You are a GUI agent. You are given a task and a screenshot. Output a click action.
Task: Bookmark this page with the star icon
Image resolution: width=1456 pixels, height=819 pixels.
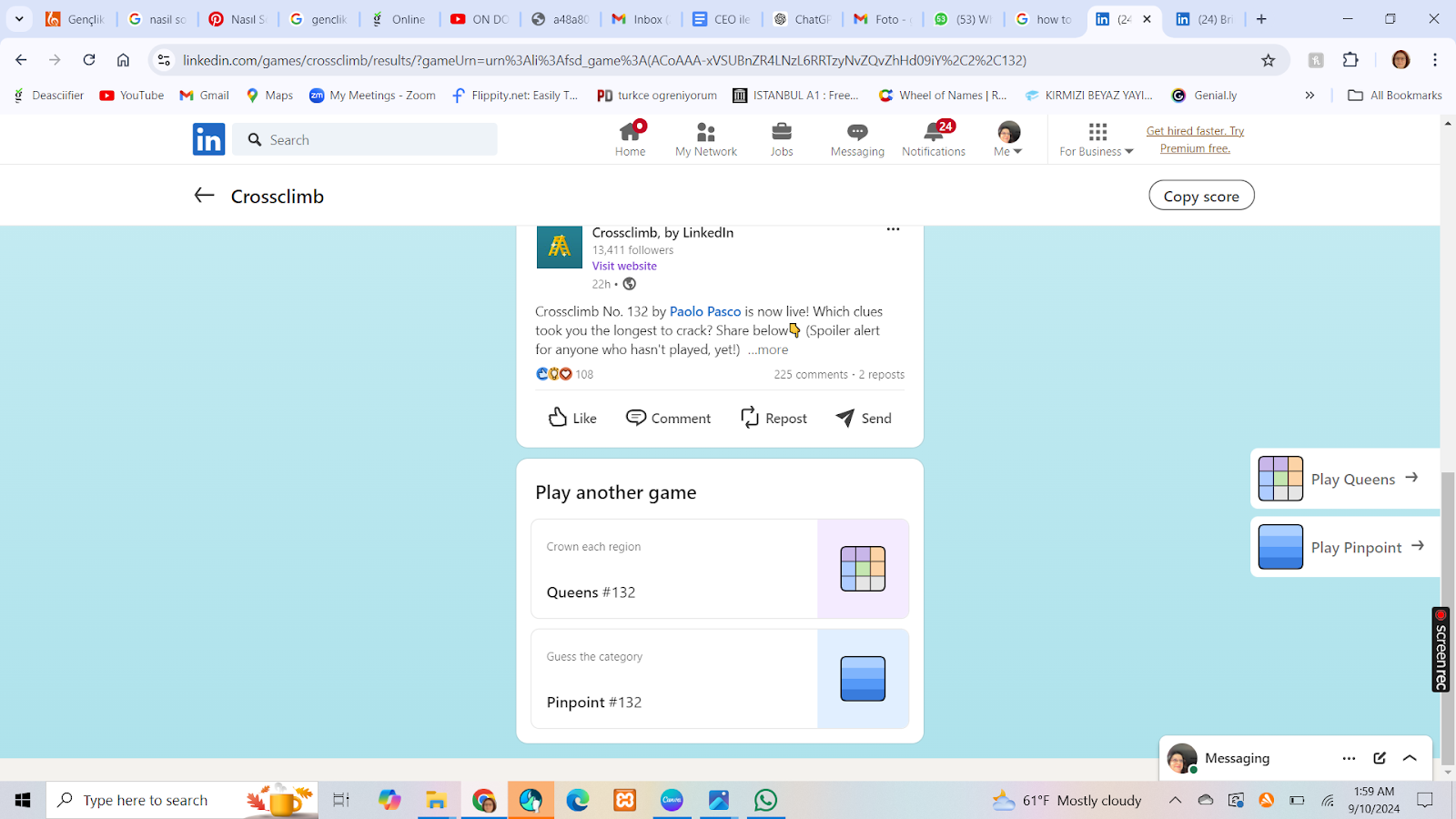(x=1268, y=60)
